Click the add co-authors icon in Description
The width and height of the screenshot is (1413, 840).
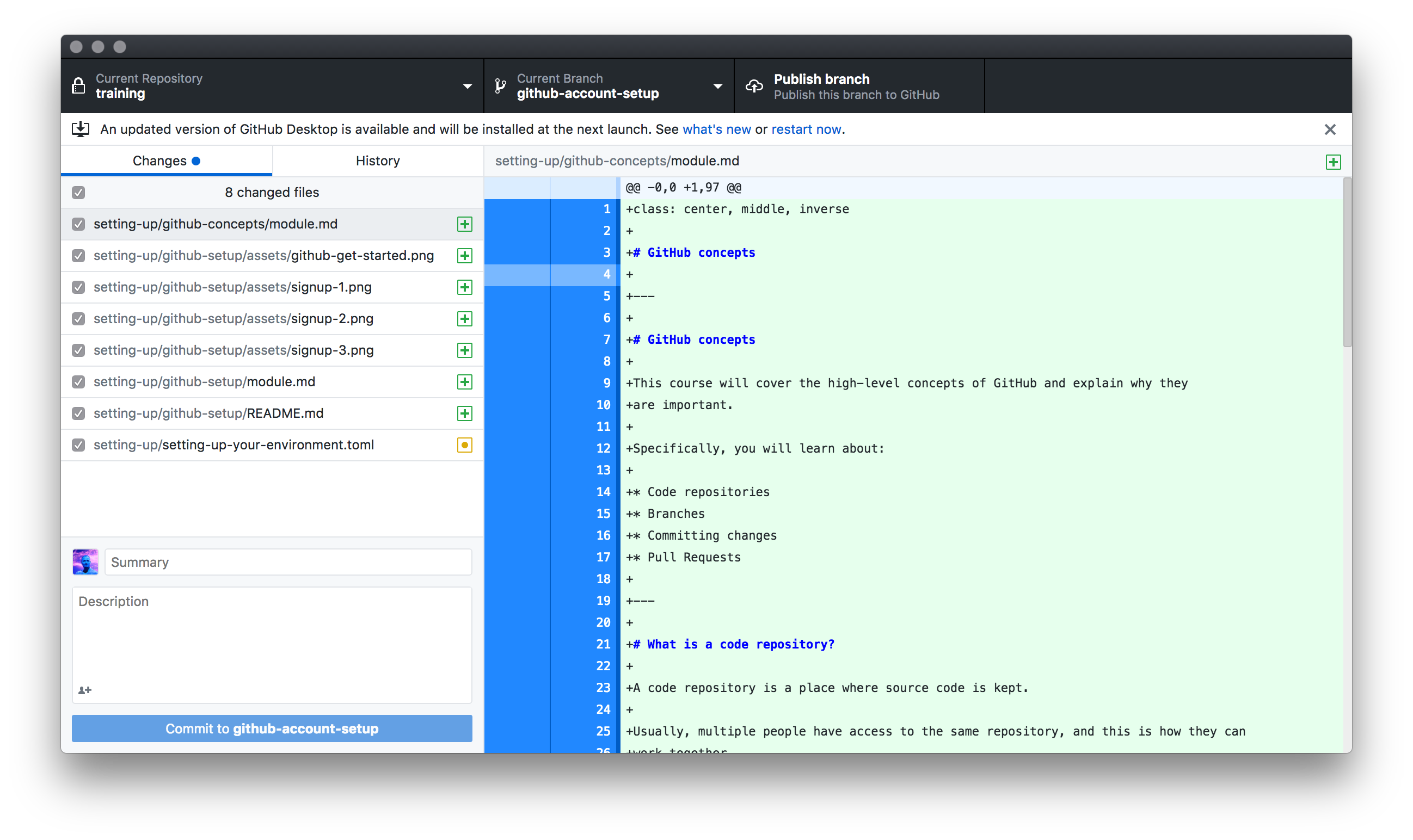[x=85, y=690]
